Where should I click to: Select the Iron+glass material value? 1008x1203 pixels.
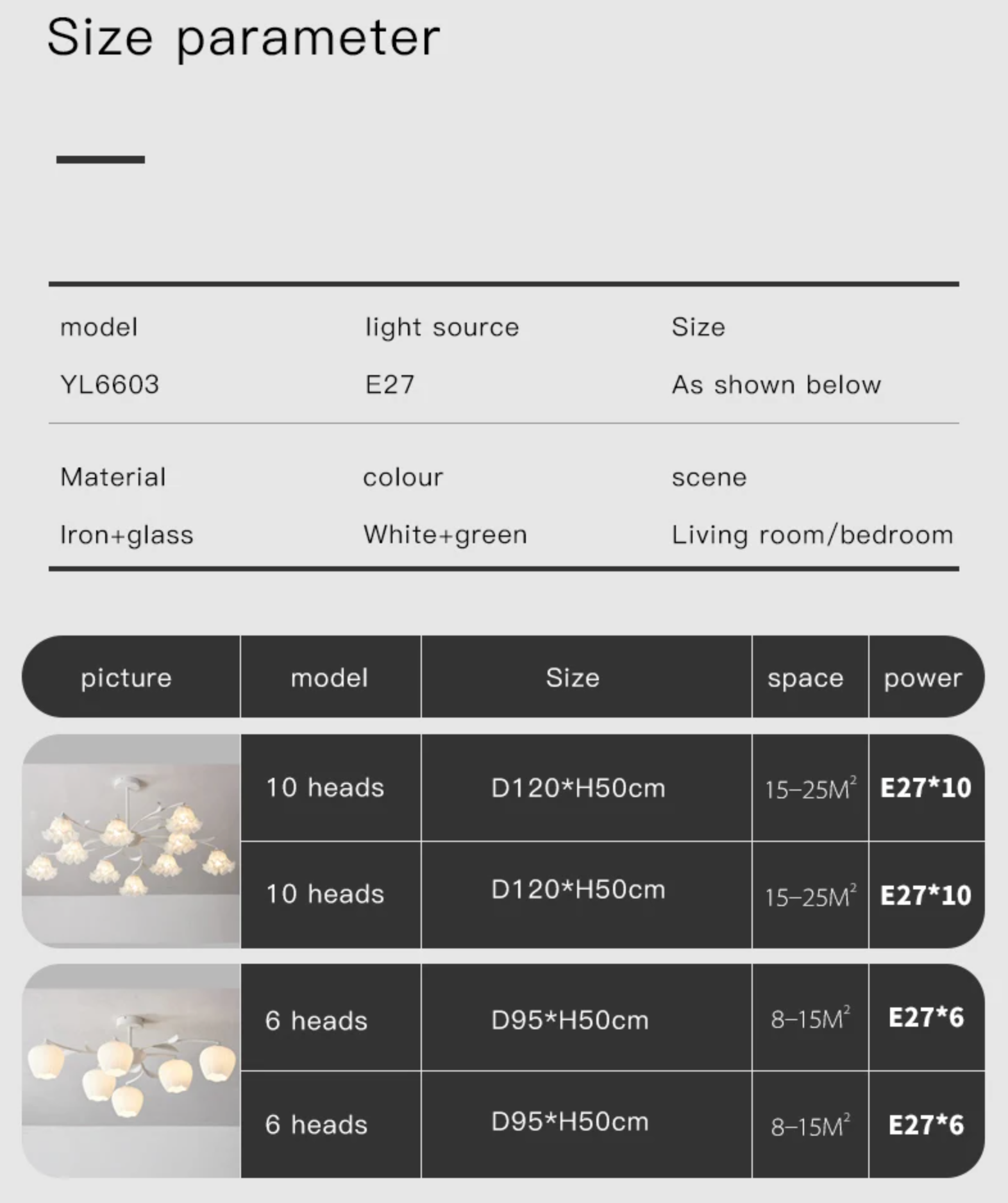tap(126, 535)
